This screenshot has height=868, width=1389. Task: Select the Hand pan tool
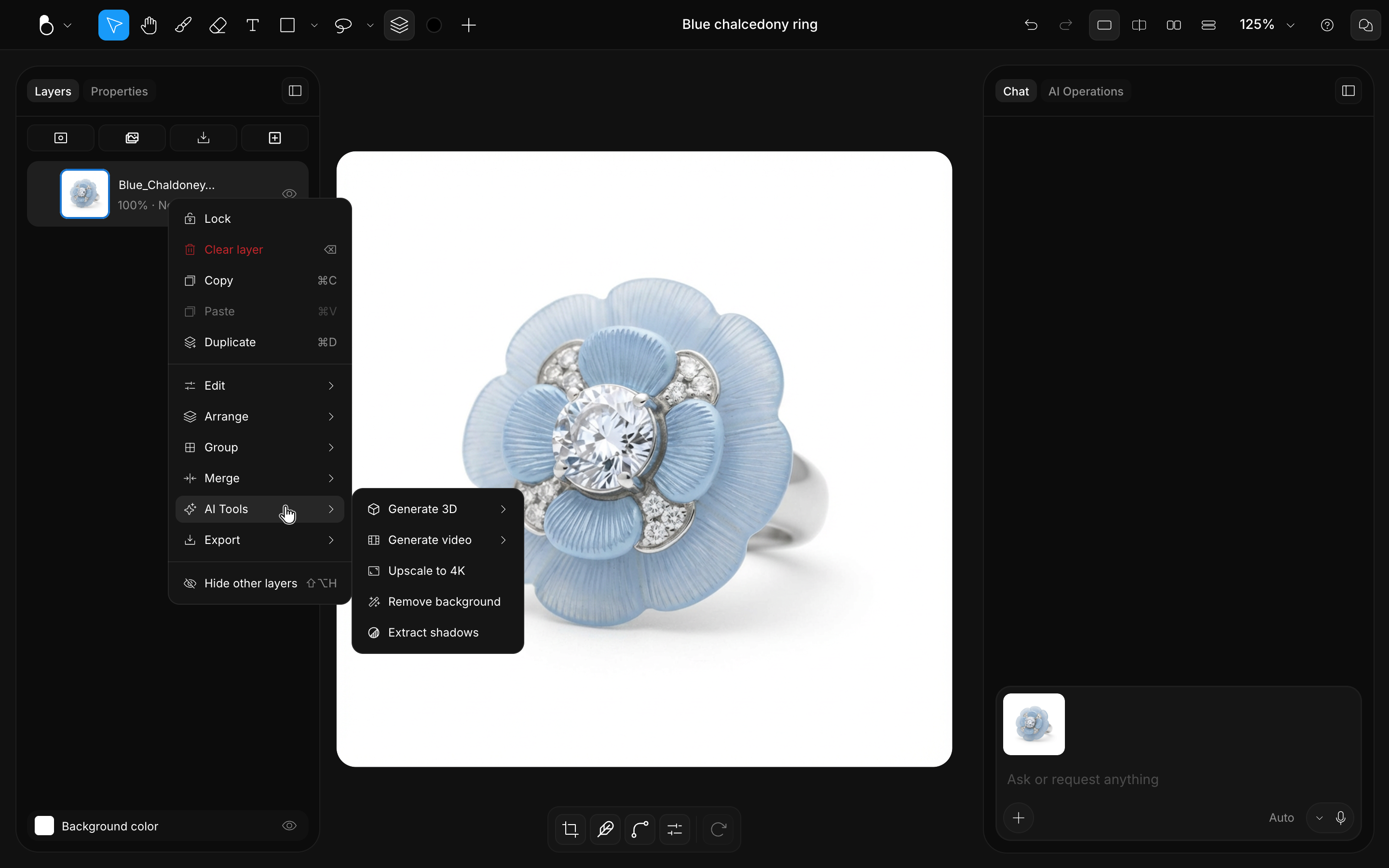click(x=149, y=25)
